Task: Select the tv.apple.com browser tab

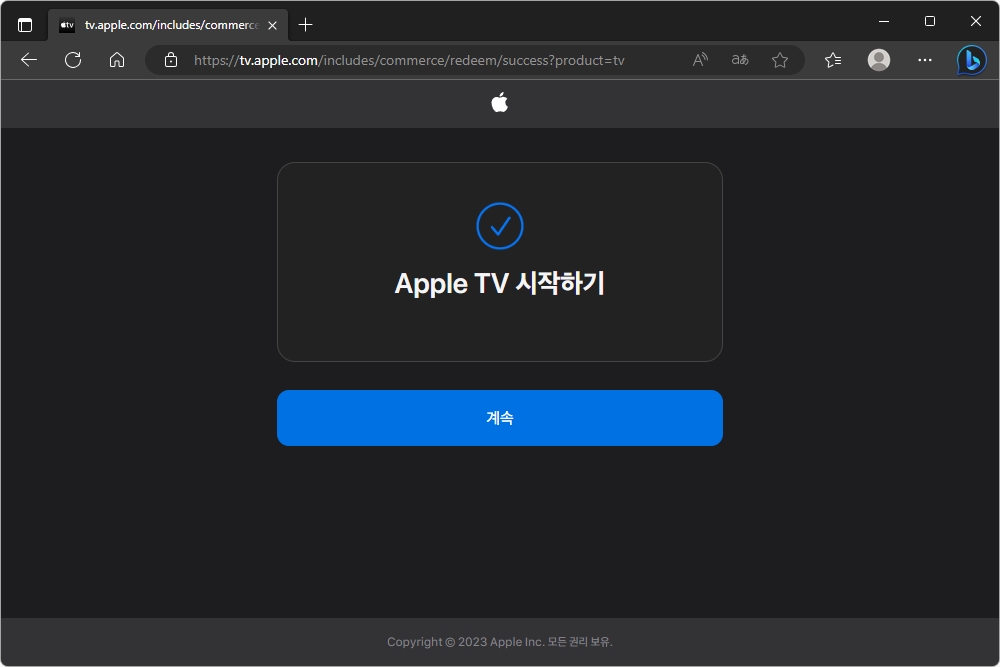Action: [x=168, y=25]
